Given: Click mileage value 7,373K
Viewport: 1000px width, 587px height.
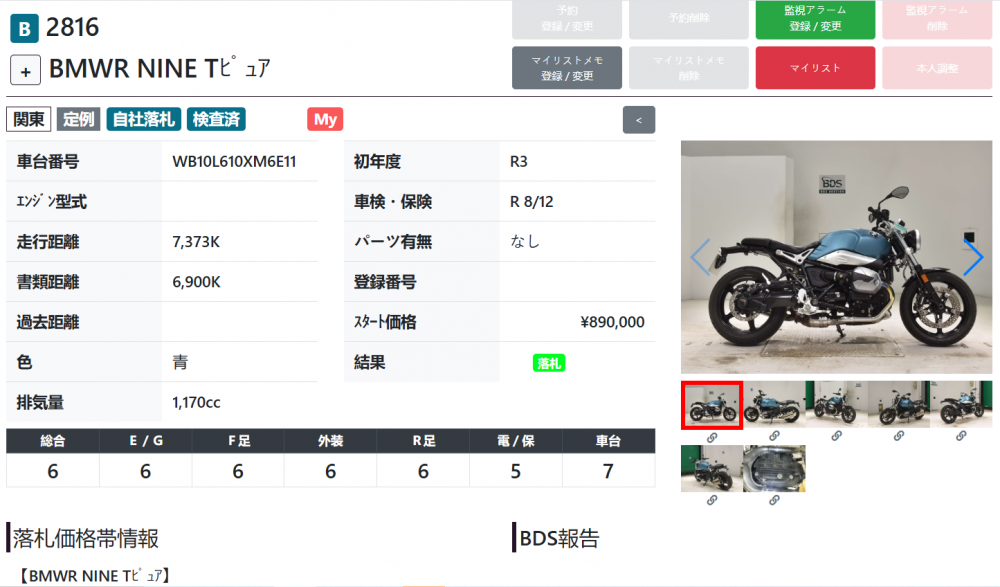Looking at the screenshot, I should tap(196, 242).
